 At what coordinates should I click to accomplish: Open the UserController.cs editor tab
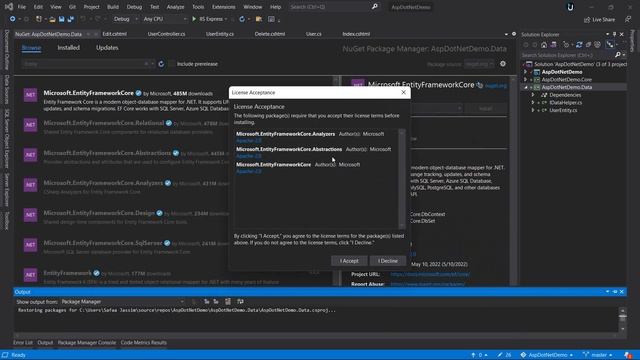167,34
